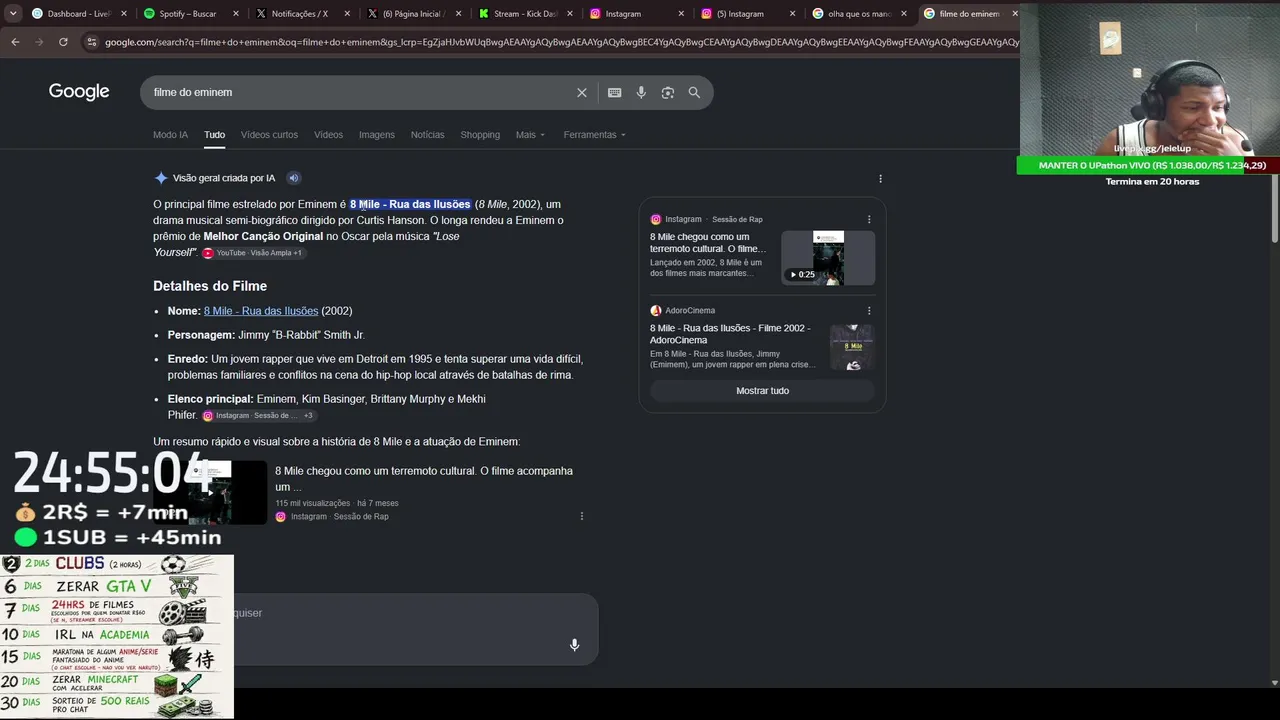Open the Instagram · Sessão de source chip under Elenco
This screenshot has width=1280, height=720.
(259, 416)
